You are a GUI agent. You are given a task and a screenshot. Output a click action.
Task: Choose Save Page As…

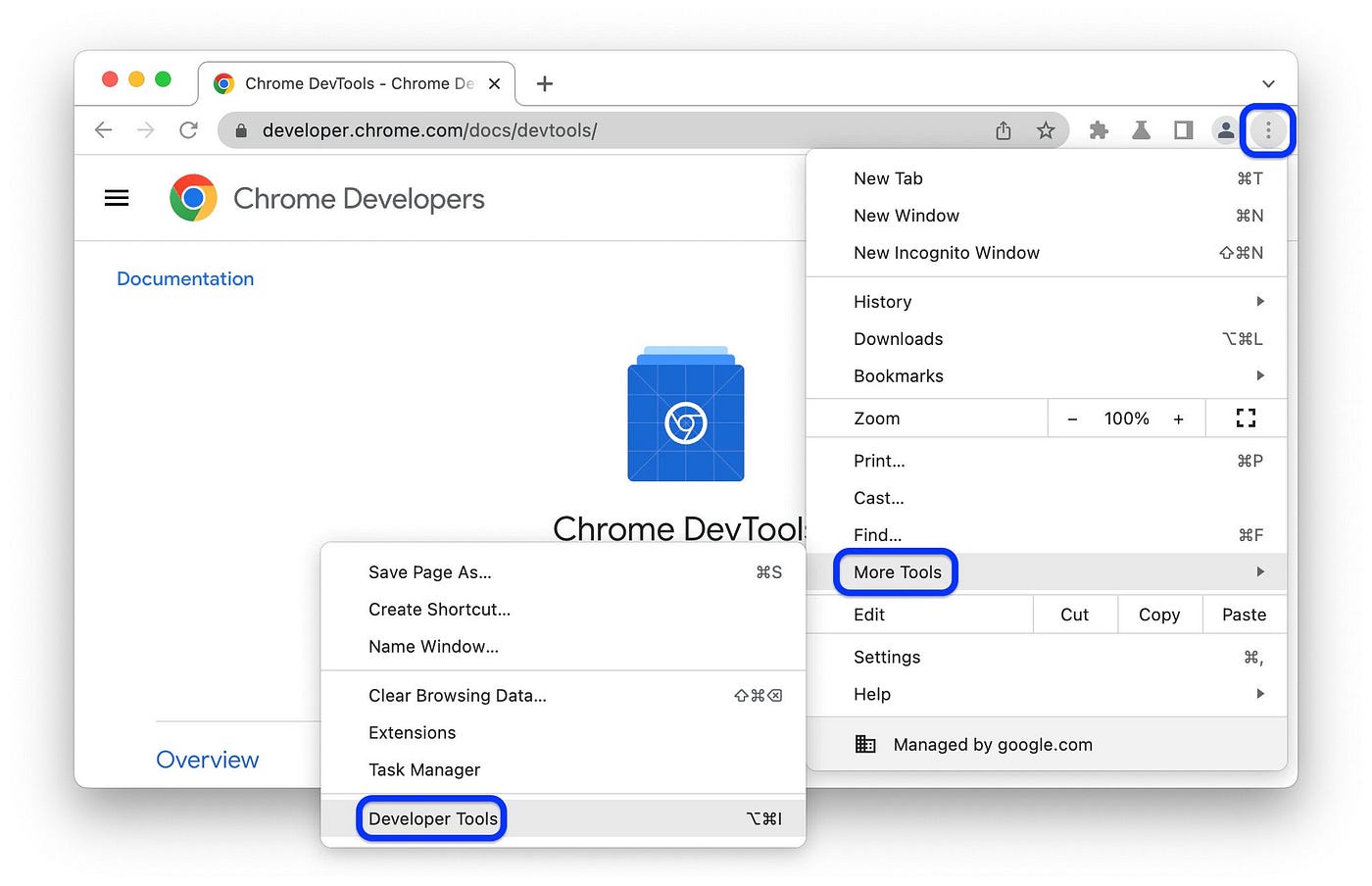(x=563, y=572)
